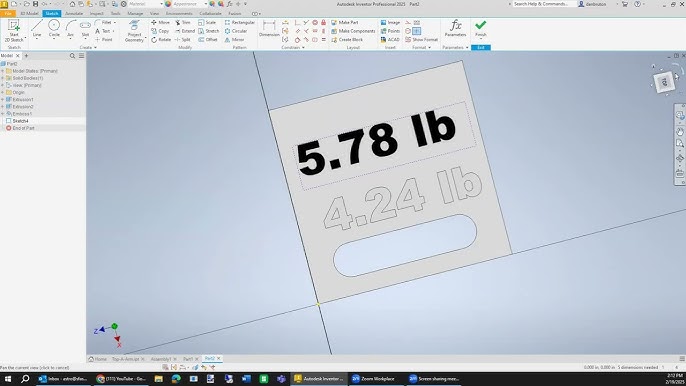Switch to the 3D Model ribbon tab
This screenshot has width=686, height=386.
tap(29, 14)
